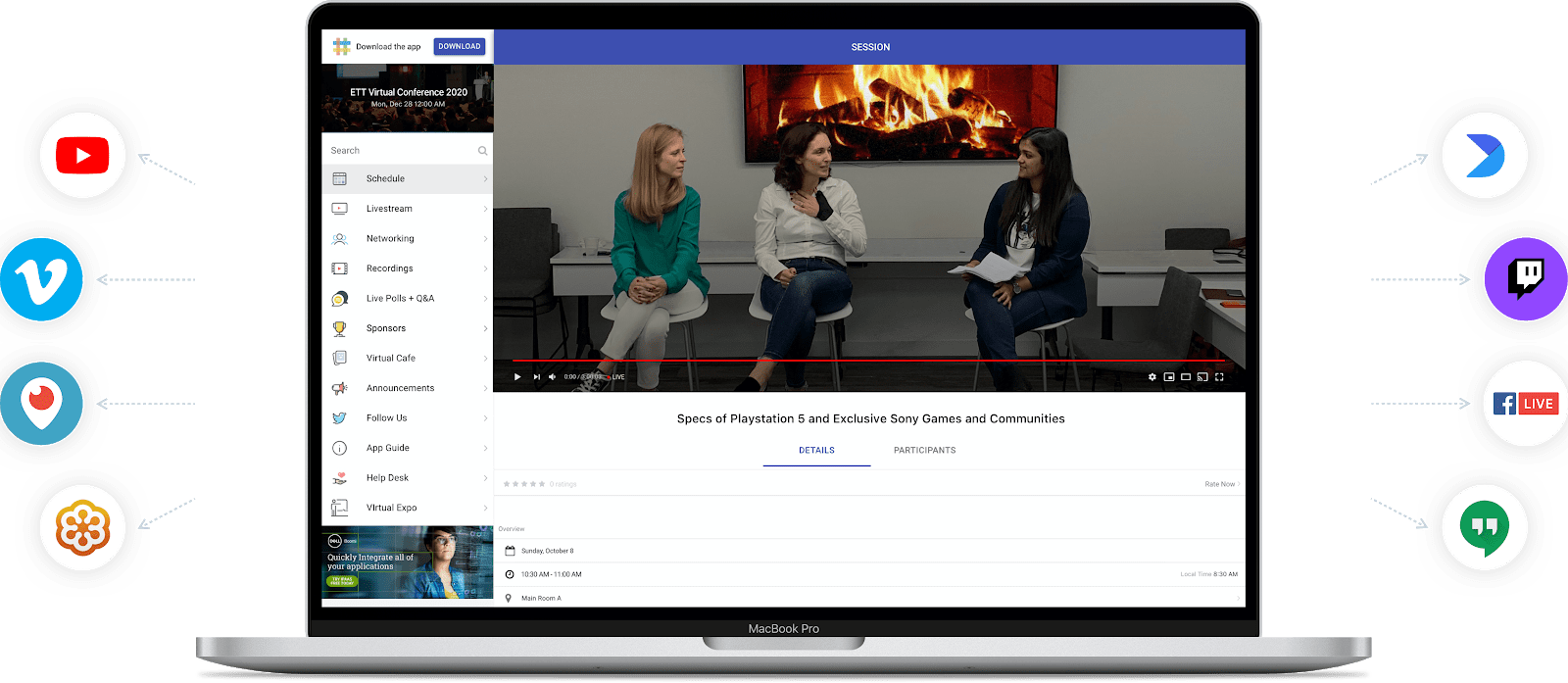Click the orange flower-shaped logo icon

(x=82, y=527)
